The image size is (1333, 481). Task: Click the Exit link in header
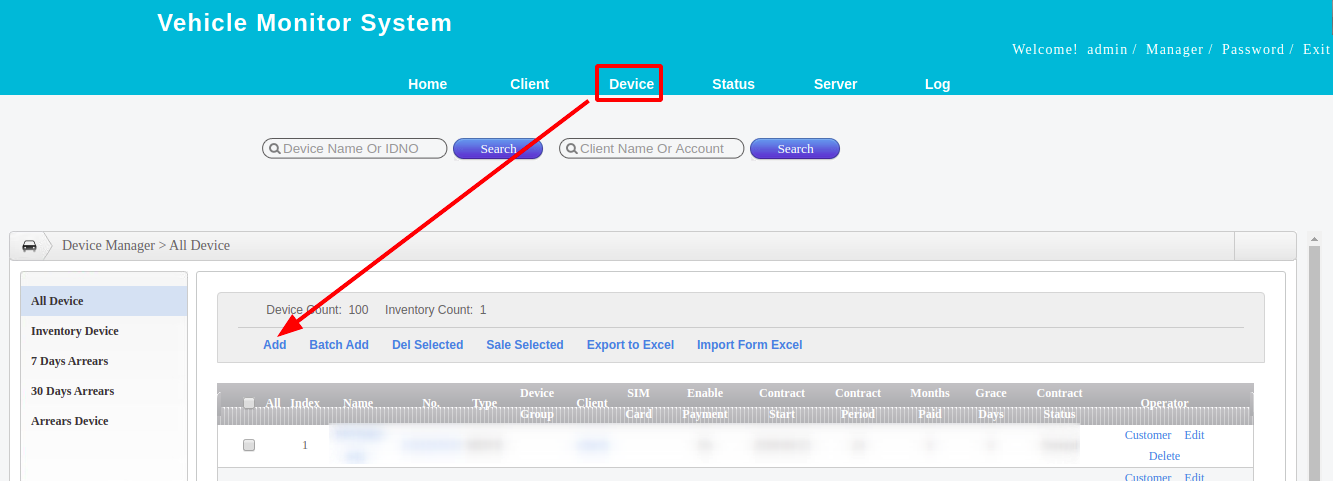click(1316, 49)
